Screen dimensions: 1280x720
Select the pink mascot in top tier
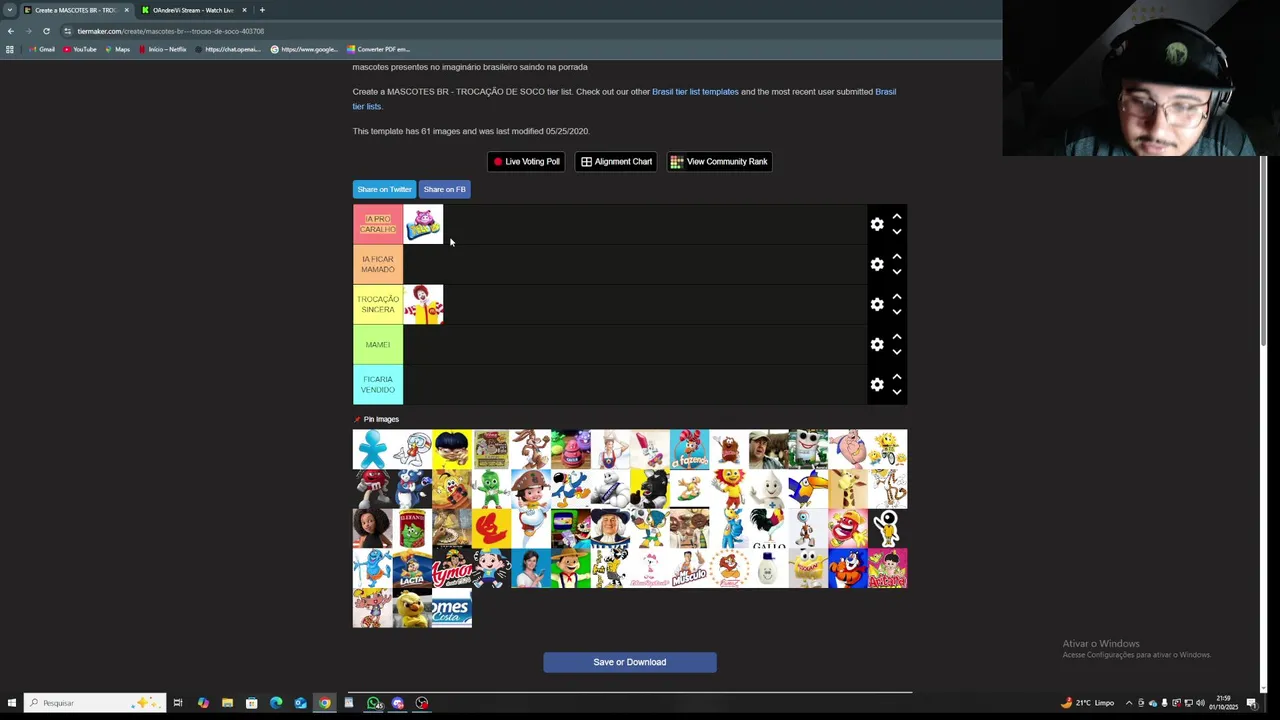pyautogui.click(x=423, y=224)
